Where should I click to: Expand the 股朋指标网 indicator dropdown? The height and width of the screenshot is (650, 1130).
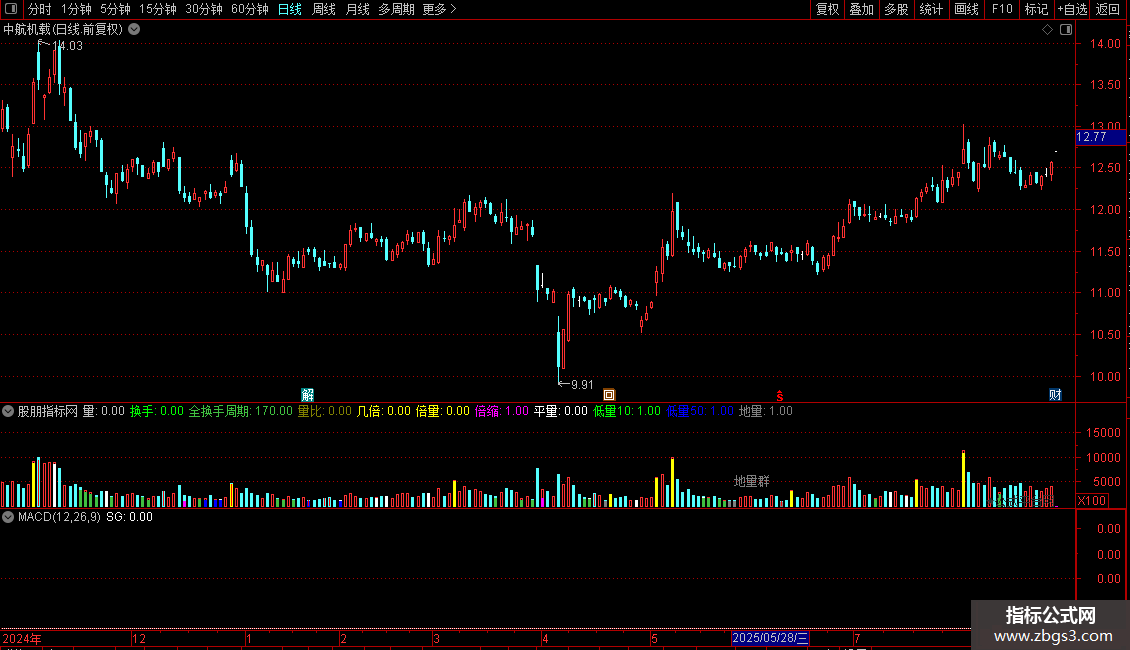(8, 411)
